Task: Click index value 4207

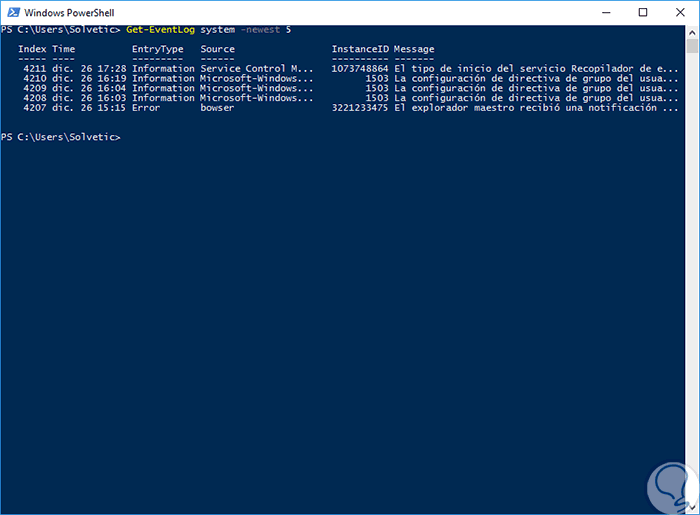Action: click(35, 108)
